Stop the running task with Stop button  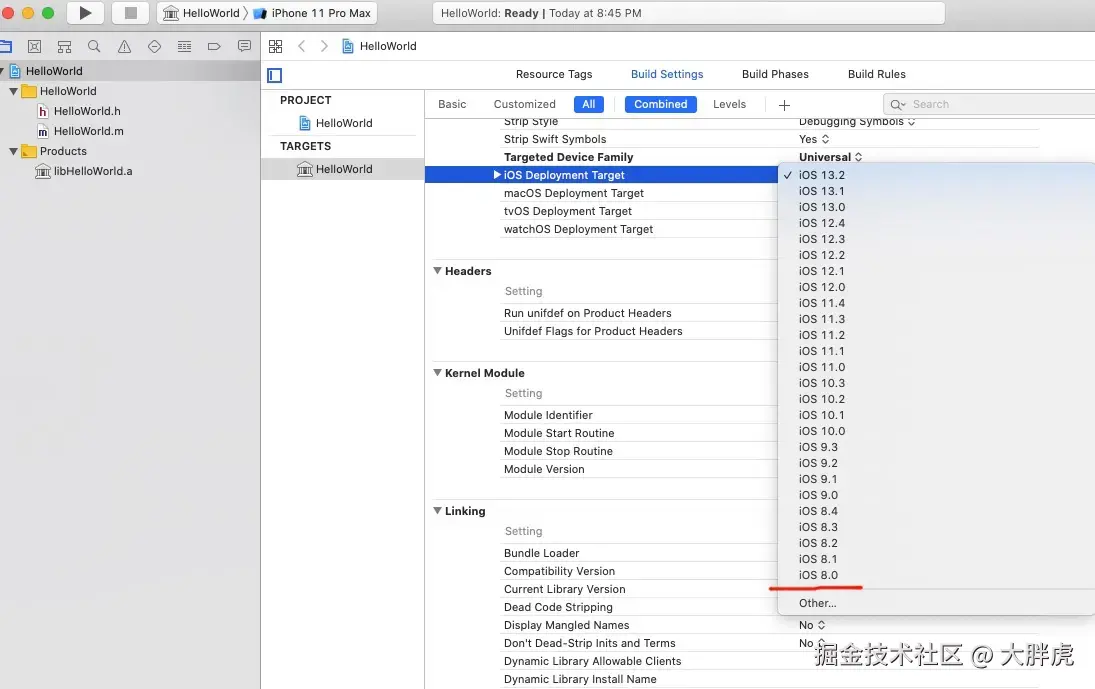coord(131,13)
